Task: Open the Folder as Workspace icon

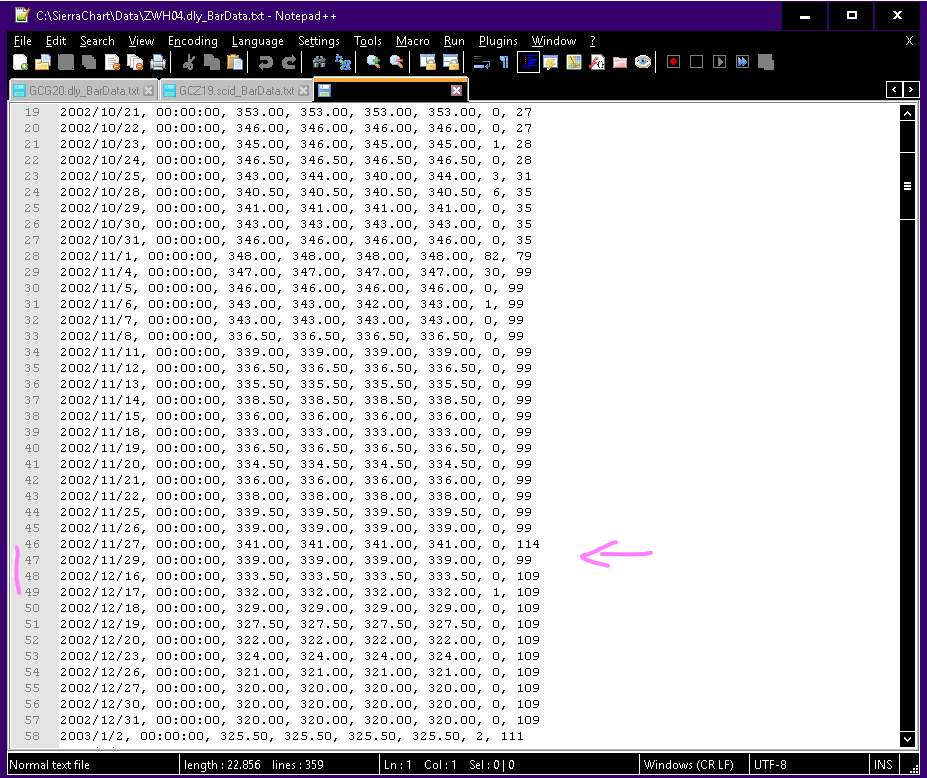Action: click(x=620, y=62)
